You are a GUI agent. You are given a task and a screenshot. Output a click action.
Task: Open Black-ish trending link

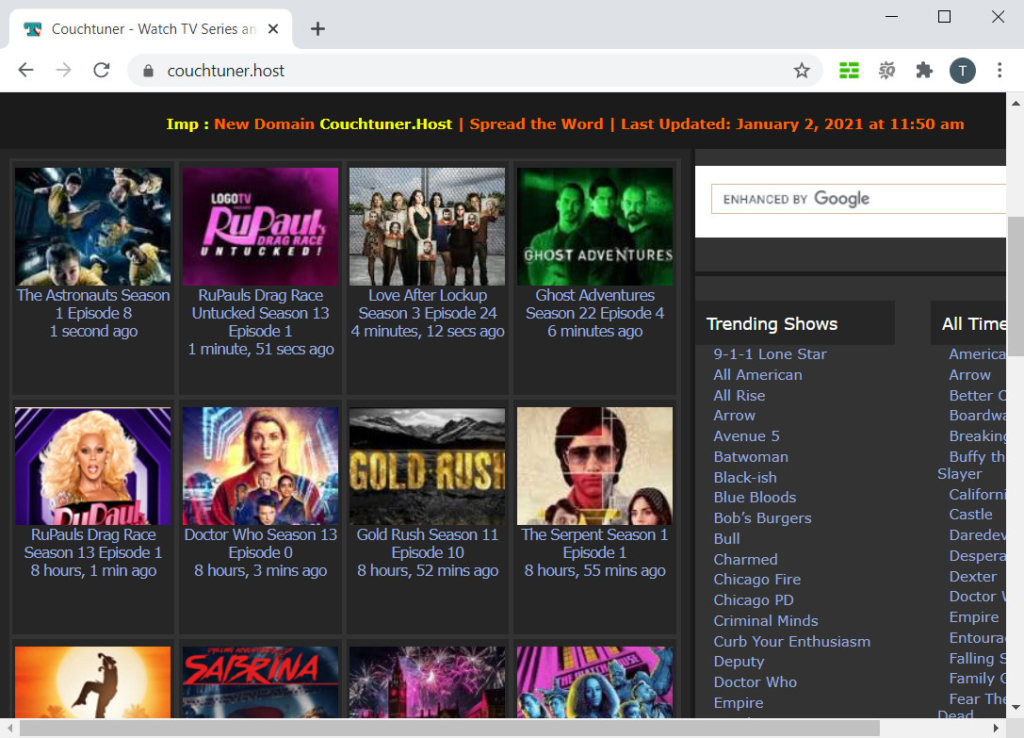tap(745, 477)
